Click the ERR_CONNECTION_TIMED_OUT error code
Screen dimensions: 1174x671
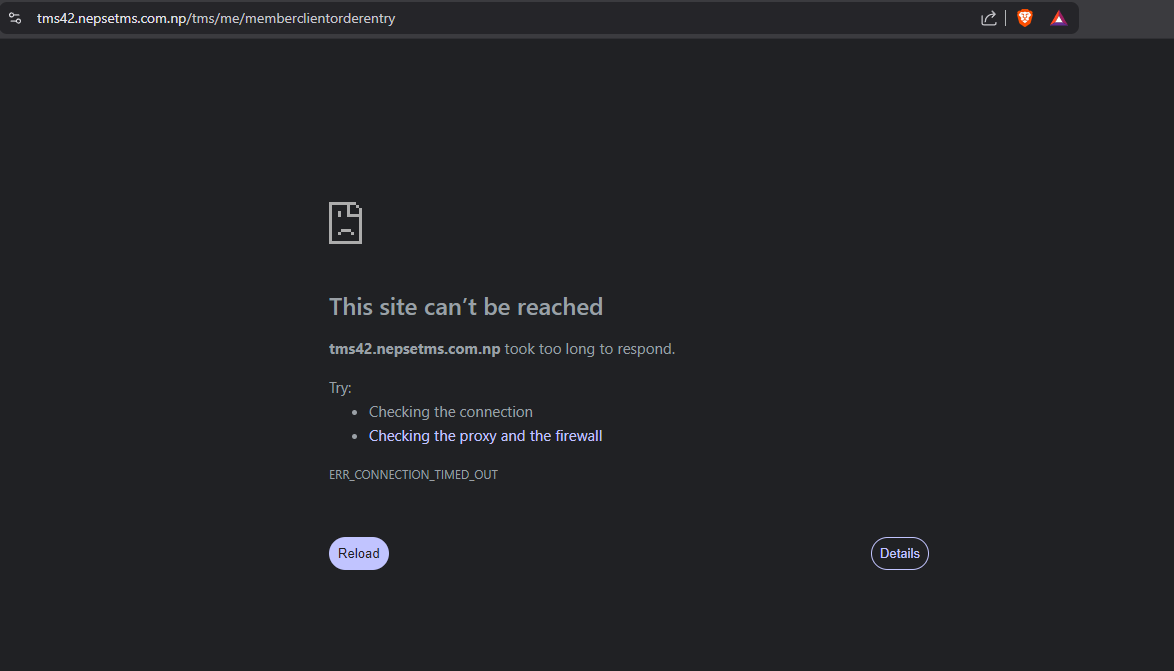[x=413, y=475]
